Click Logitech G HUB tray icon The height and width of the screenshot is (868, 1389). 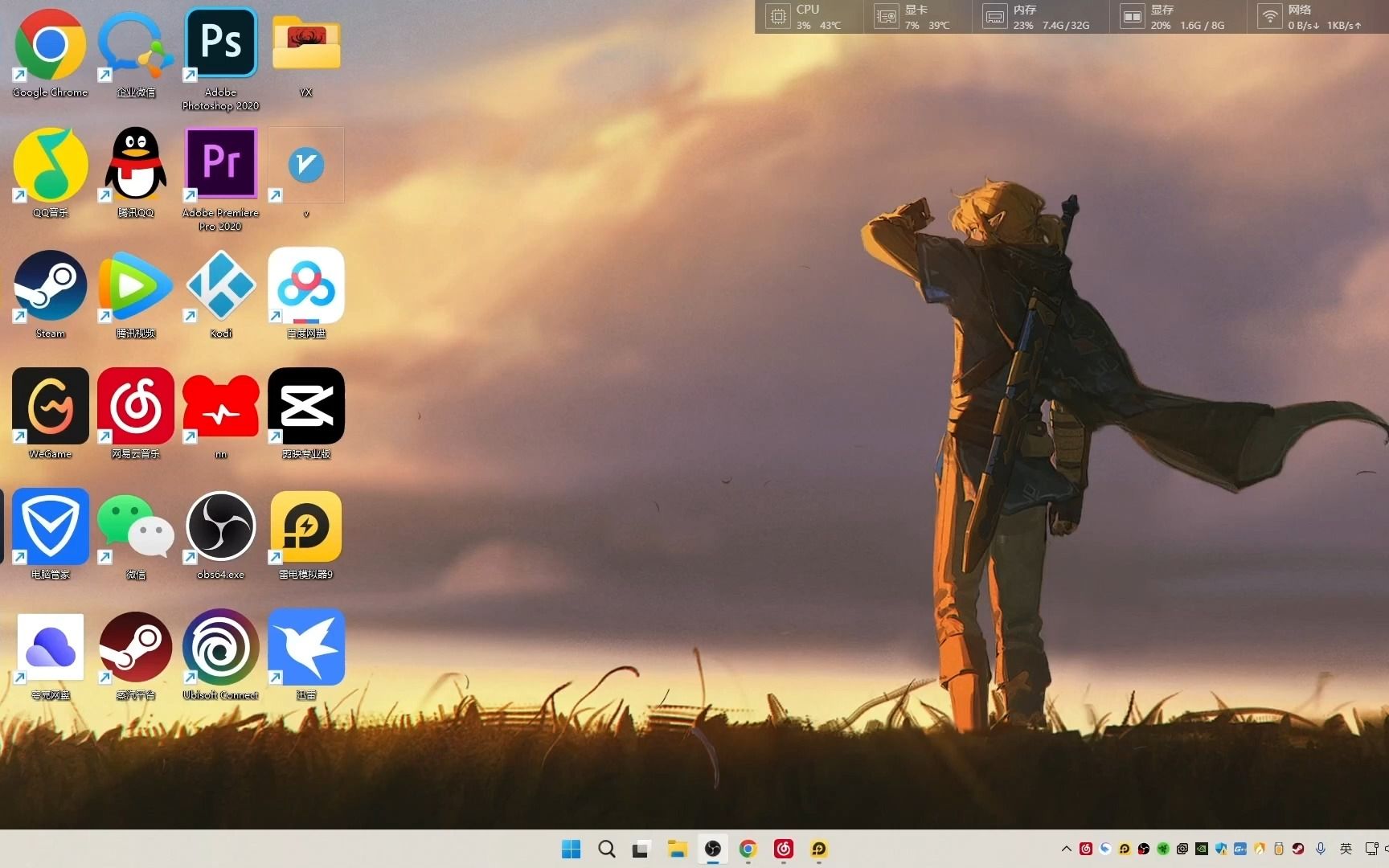(1240, 849)
